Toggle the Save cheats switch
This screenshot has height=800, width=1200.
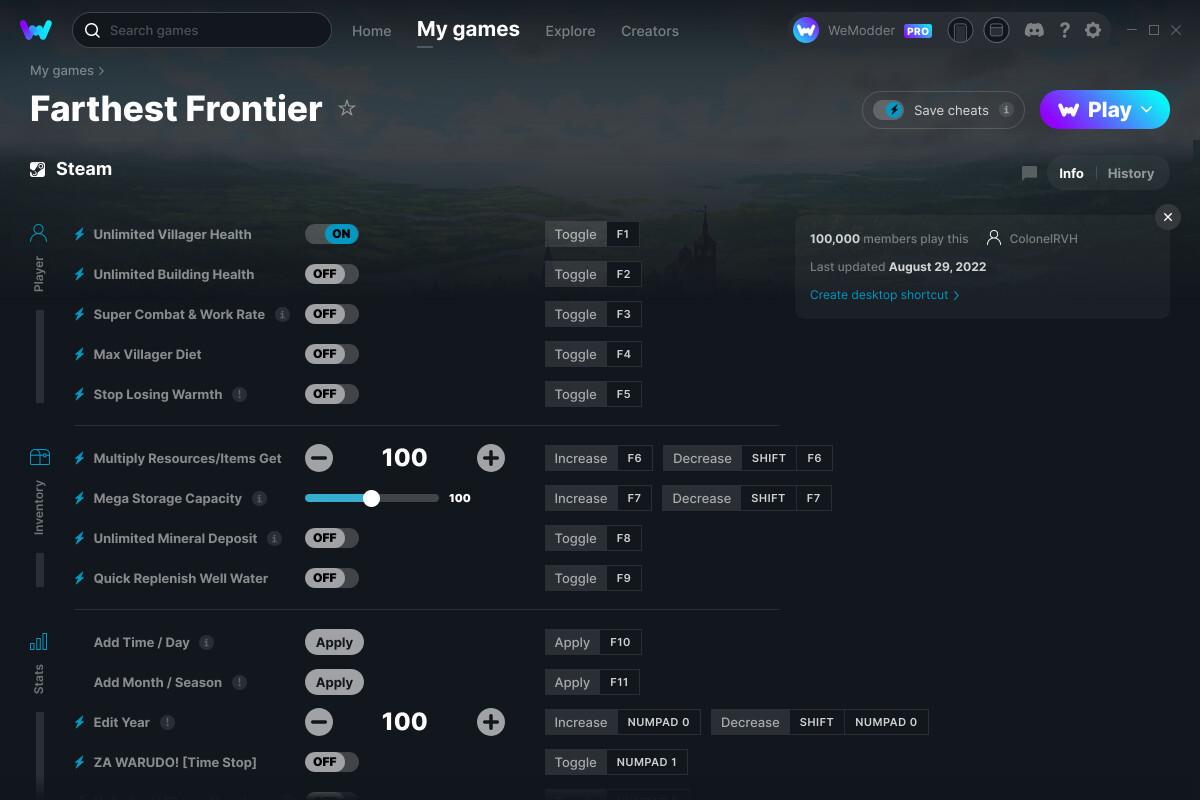[888, 110]
